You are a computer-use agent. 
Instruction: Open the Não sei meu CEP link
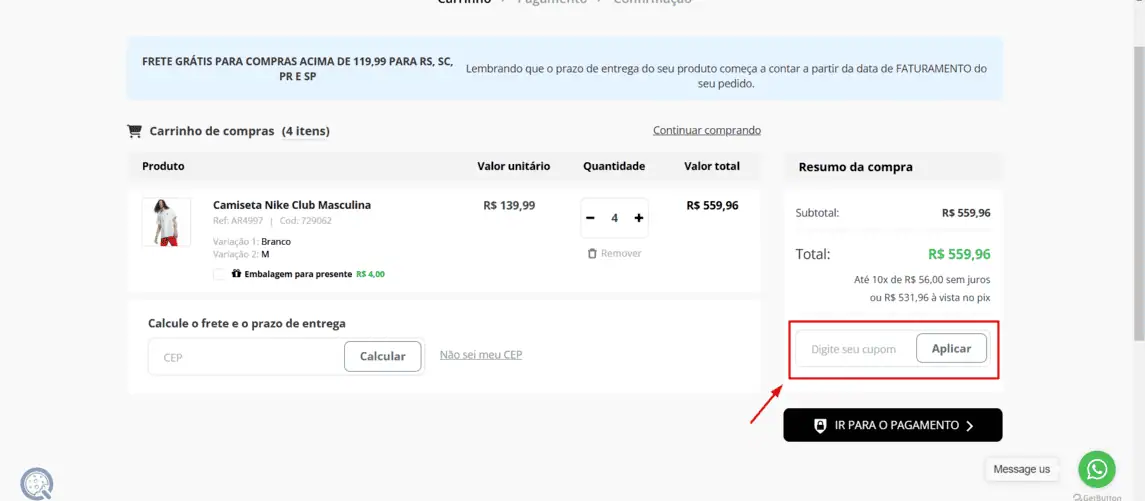coord(480,354)
